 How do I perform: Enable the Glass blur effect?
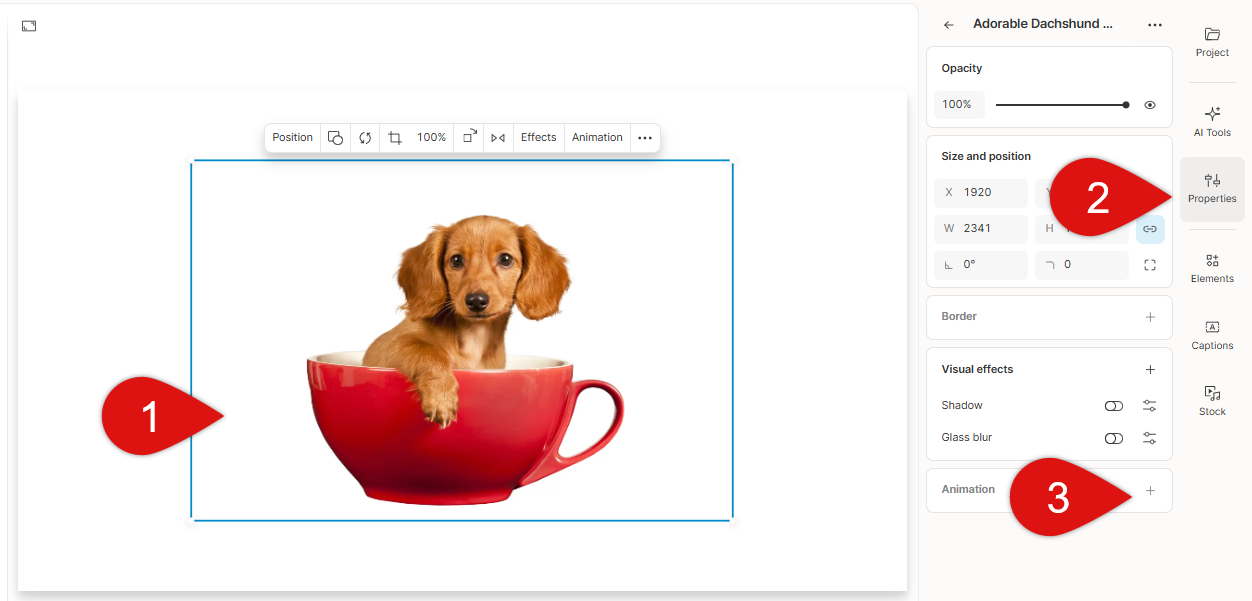click(x=1114, y=438)
